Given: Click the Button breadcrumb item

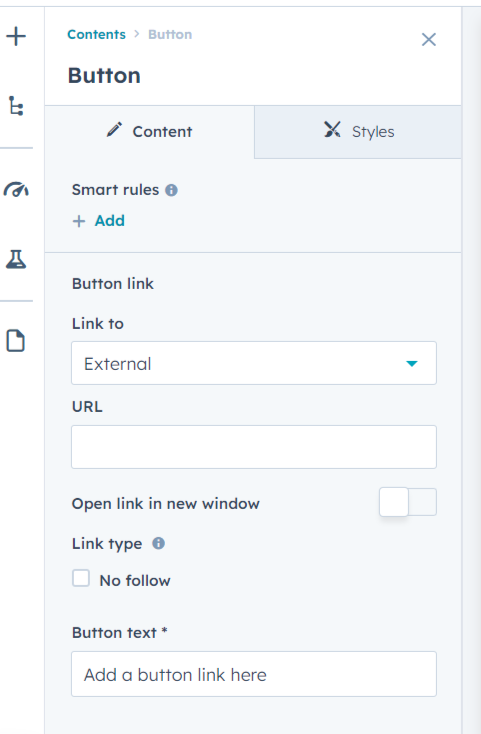Looking at the screenshot, I should [170, 34].
